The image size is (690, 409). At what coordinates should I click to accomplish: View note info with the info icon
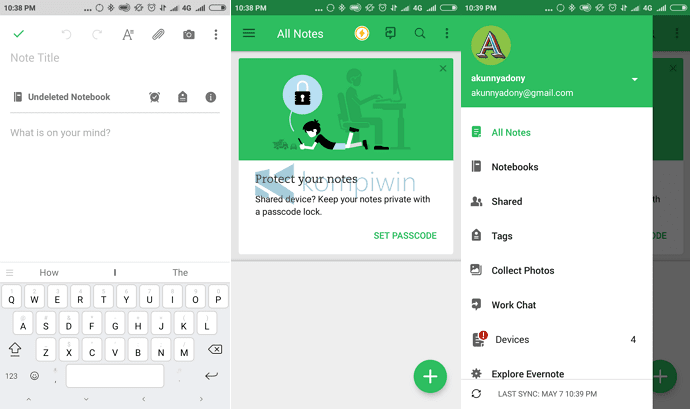click(x=211, y=97)
